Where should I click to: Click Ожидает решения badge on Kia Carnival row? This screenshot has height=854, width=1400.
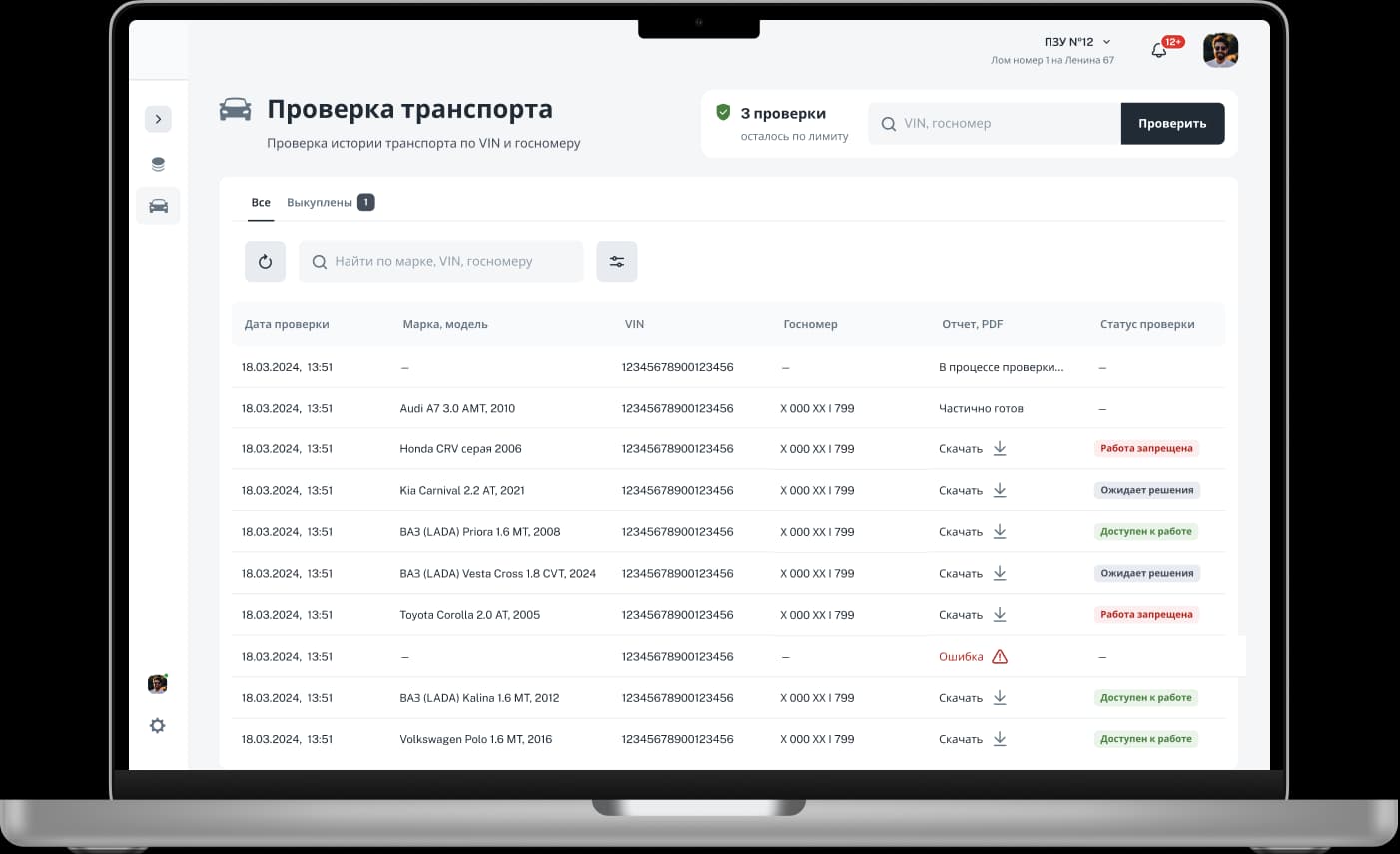pyautogui.click(x=1146, y=490)
